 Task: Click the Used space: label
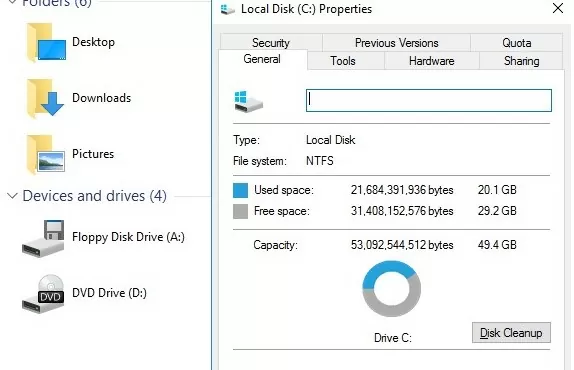(x=284, y=190)
